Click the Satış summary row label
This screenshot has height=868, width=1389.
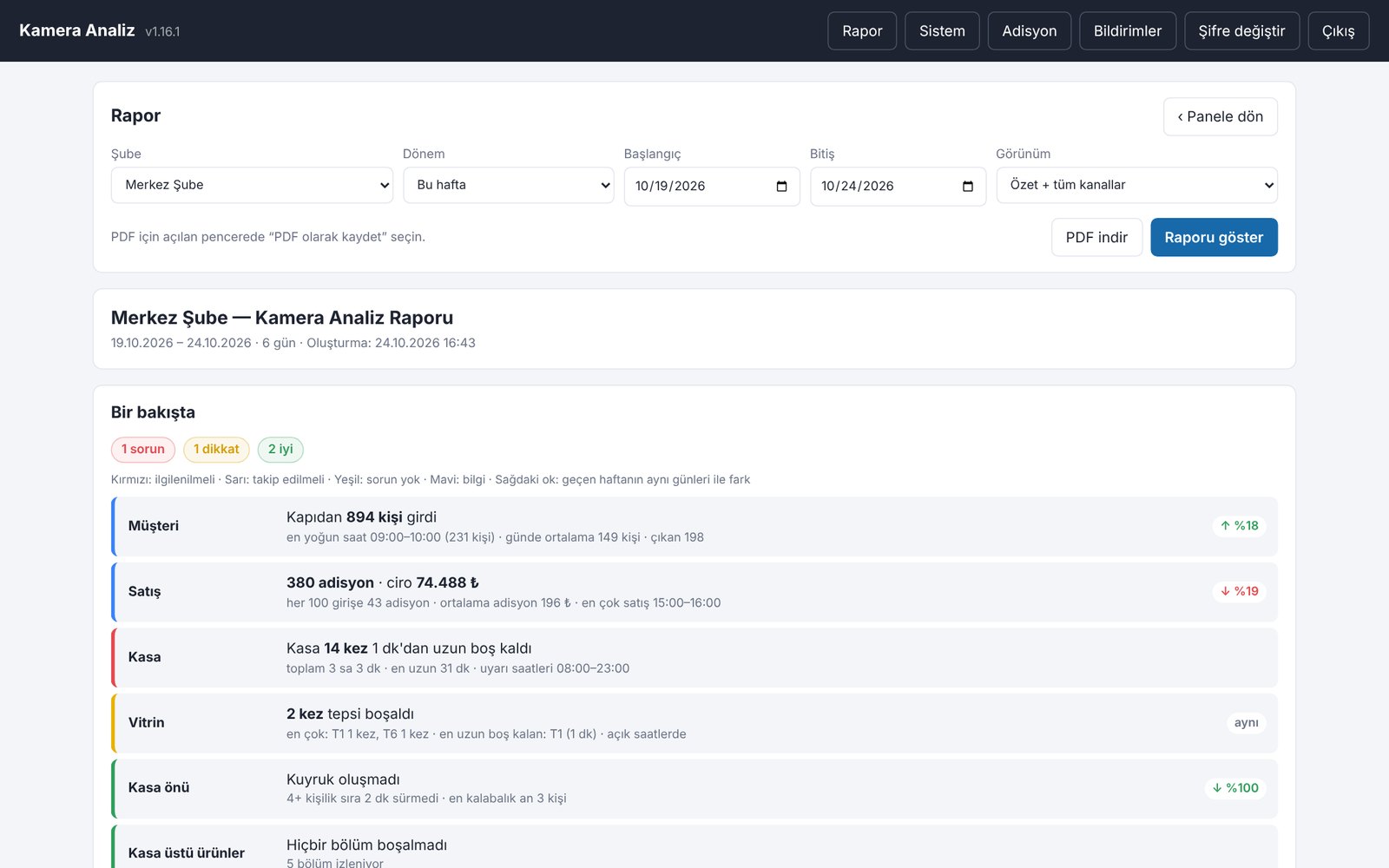(145, 592)
